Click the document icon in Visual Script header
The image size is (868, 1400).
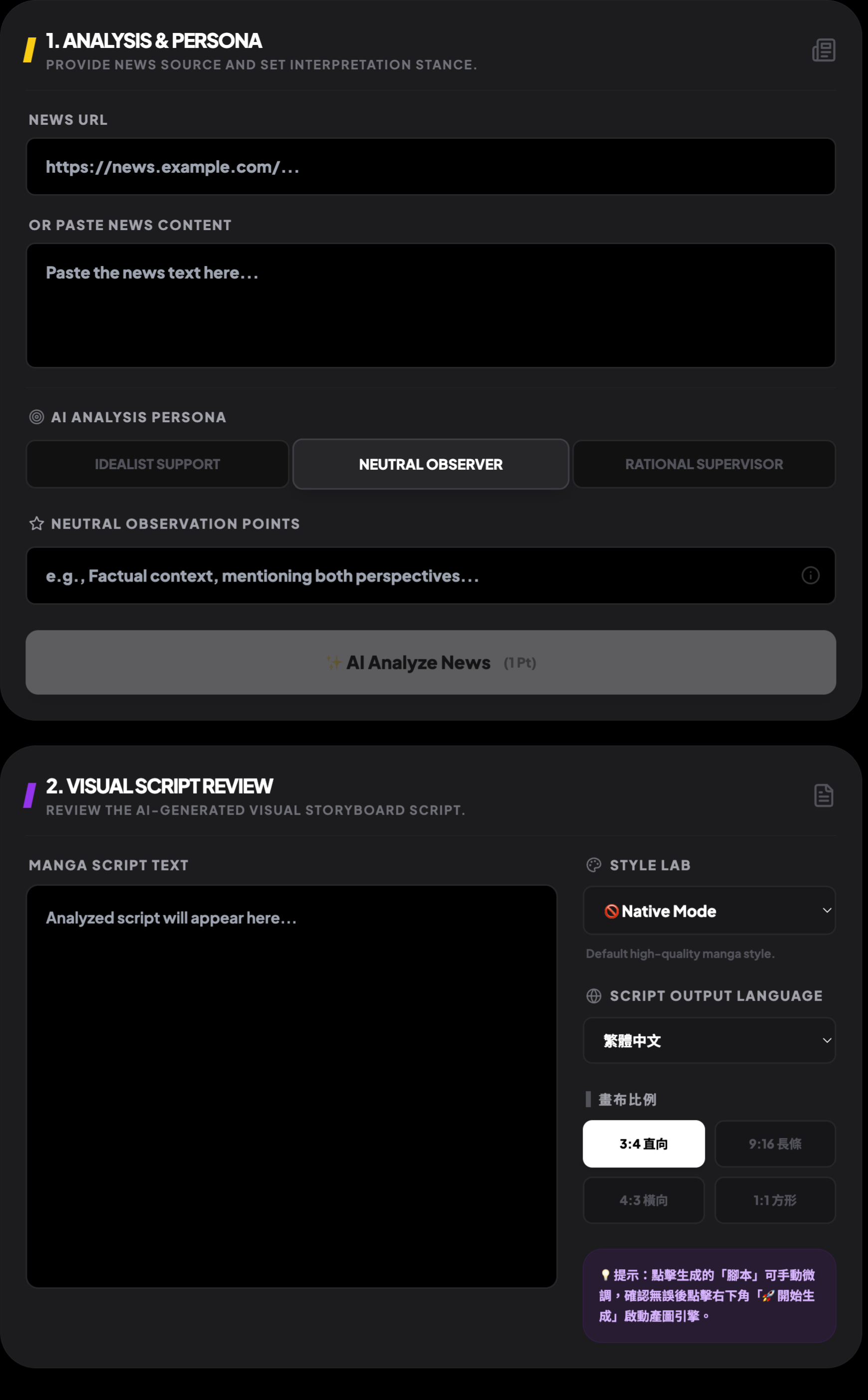(x=823, y=795)
